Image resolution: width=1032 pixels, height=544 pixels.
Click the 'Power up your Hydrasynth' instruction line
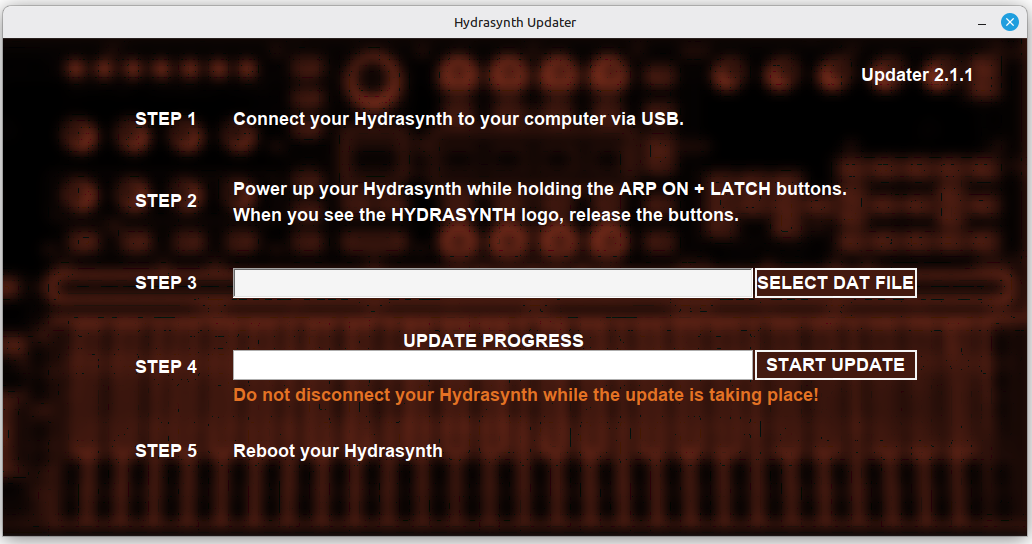[540, 189]
